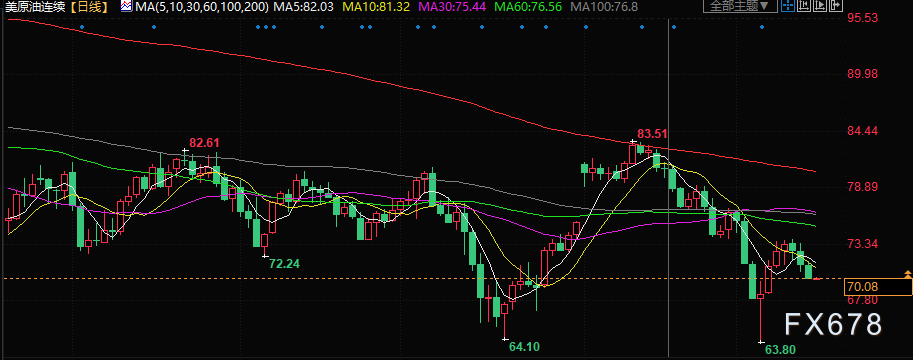Viewport: 913px width, 360px height.
Task: Select the MA60:76.56 legend value
Action: click(528, 7)
